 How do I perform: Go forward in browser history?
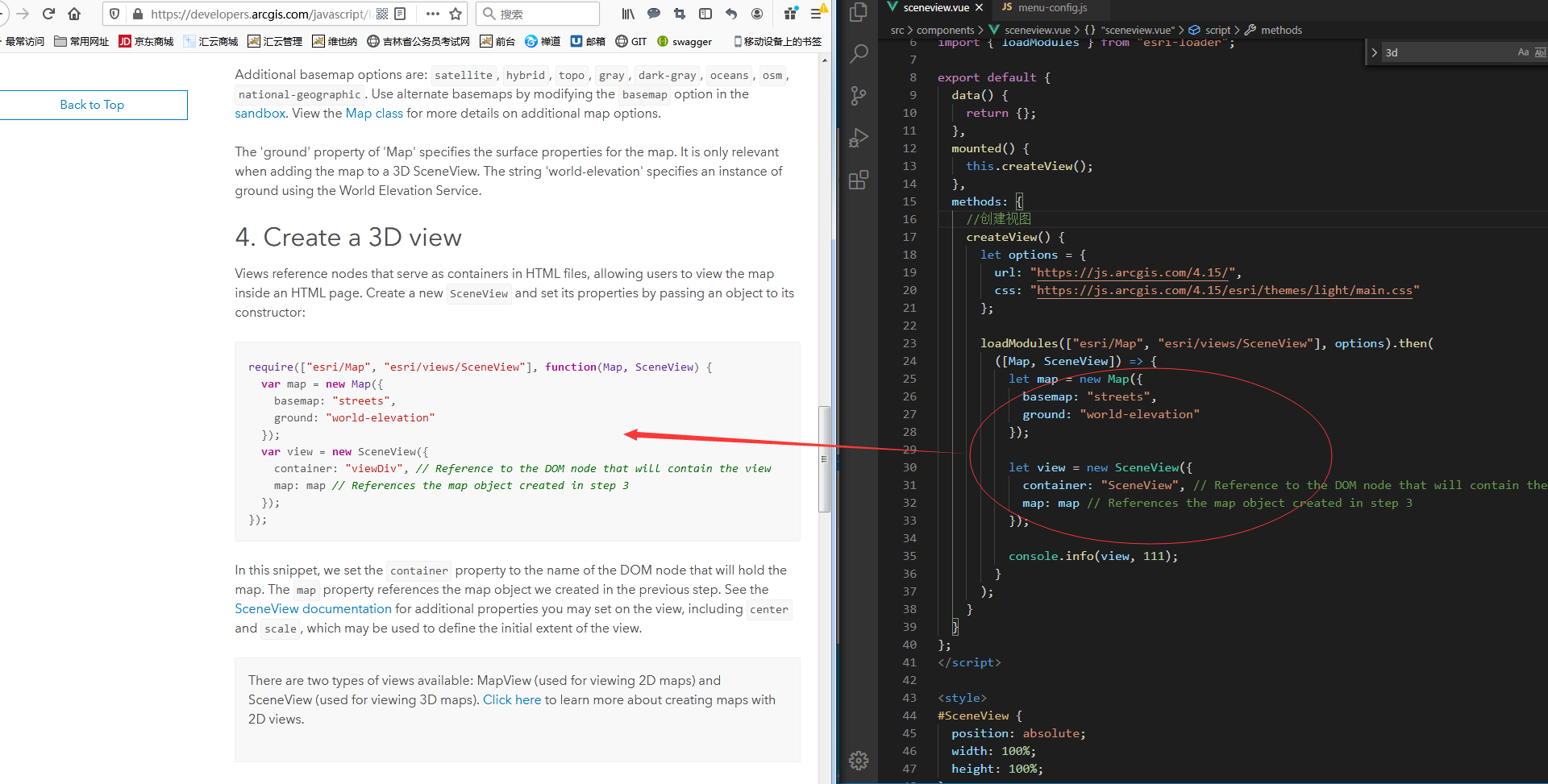click(x=23, y=14)
